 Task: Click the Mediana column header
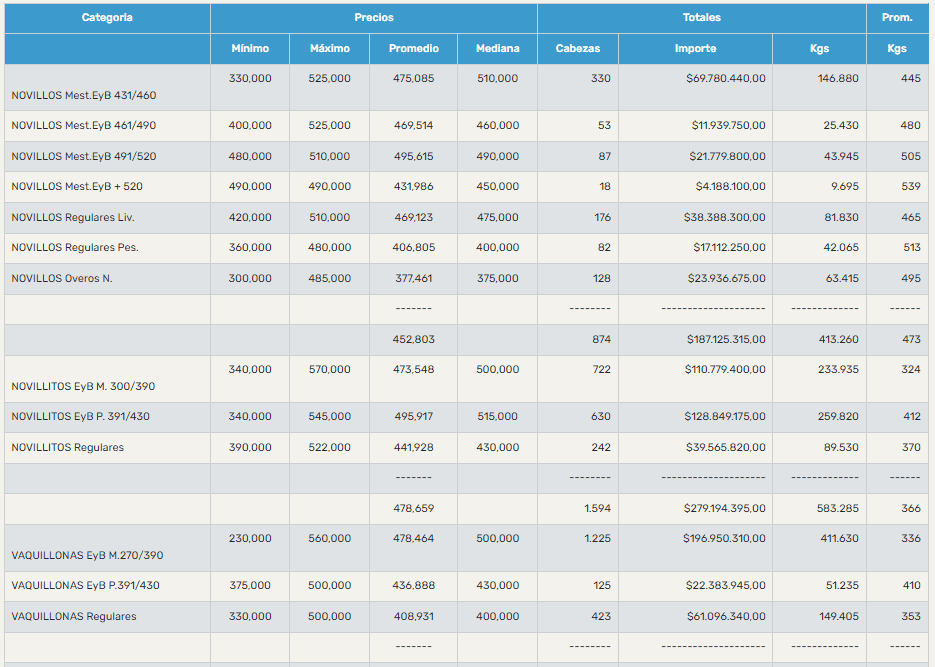point(497,49)
